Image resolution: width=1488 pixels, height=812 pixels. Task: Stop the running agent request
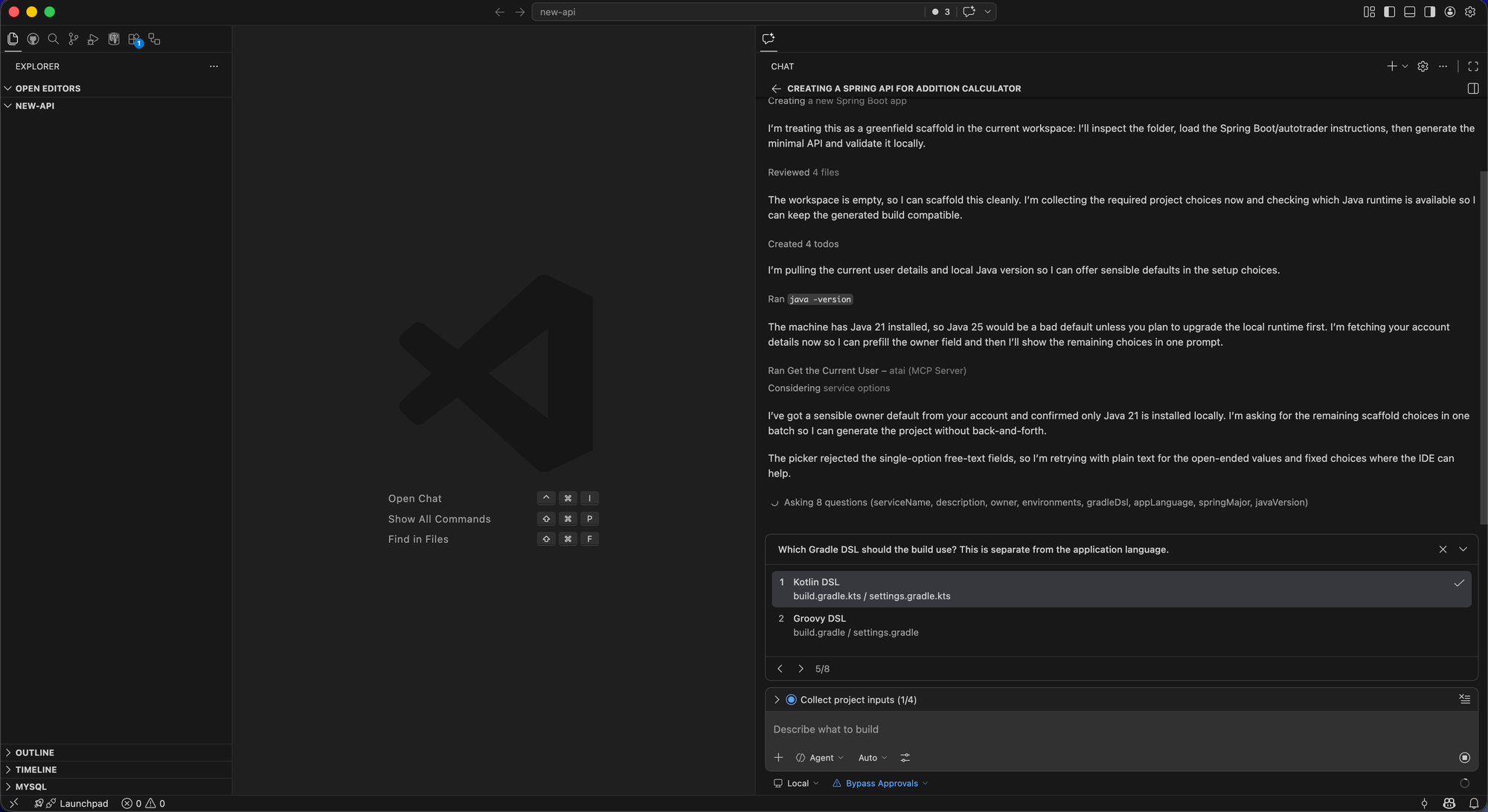(1464, 758)
